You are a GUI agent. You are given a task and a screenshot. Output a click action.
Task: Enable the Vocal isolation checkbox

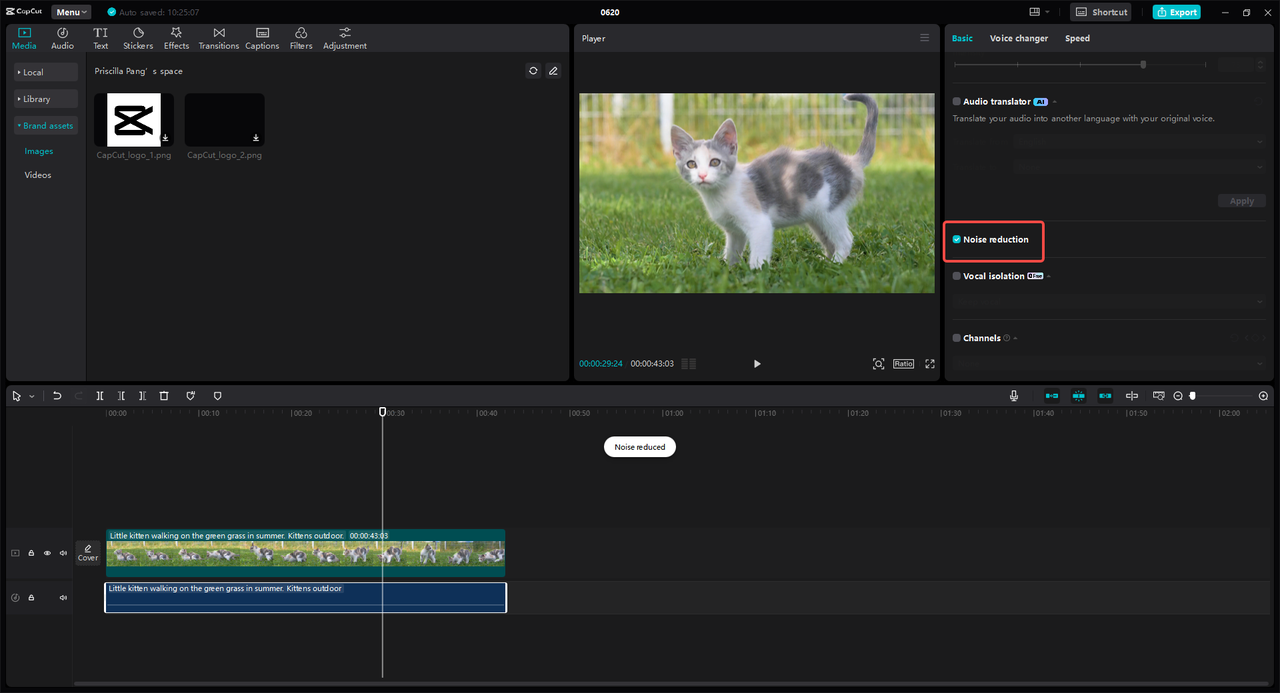(x=957, y=276)
